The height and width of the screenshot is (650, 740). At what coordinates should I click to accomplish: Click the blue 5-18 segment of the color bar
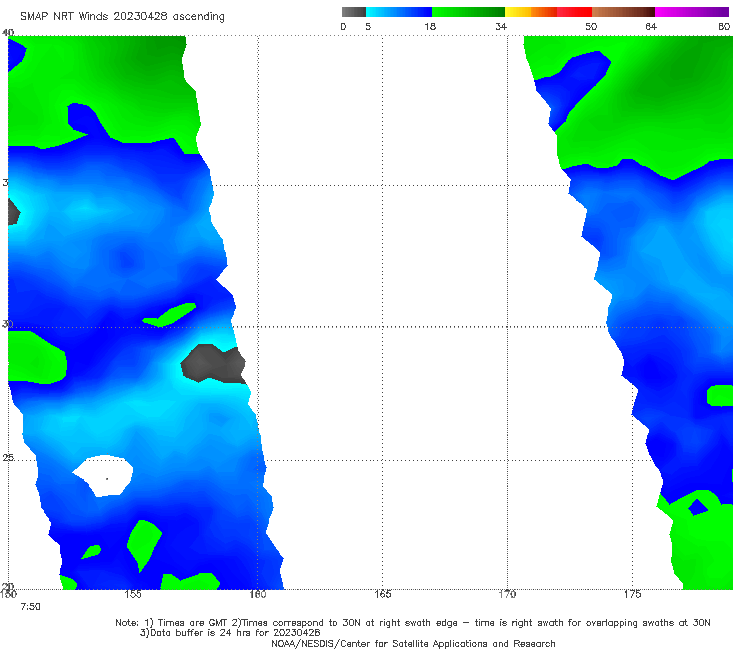[x=399, y=12]
